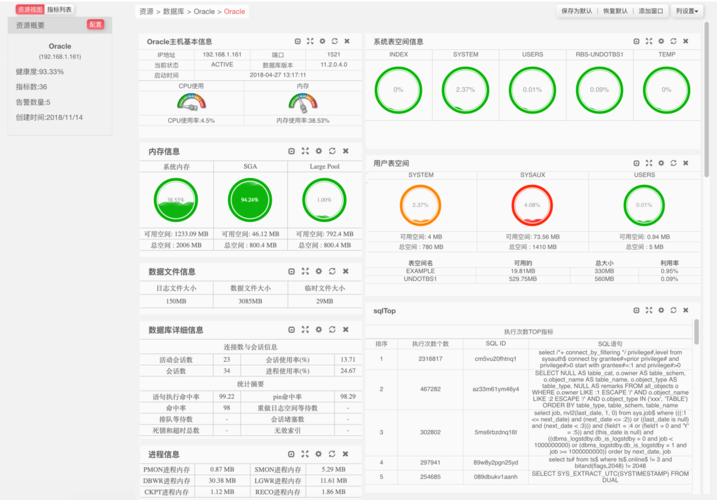Open the grey Oracle breadcrumb link
This screenshot has height=500, width=717.
pos(204,11)
